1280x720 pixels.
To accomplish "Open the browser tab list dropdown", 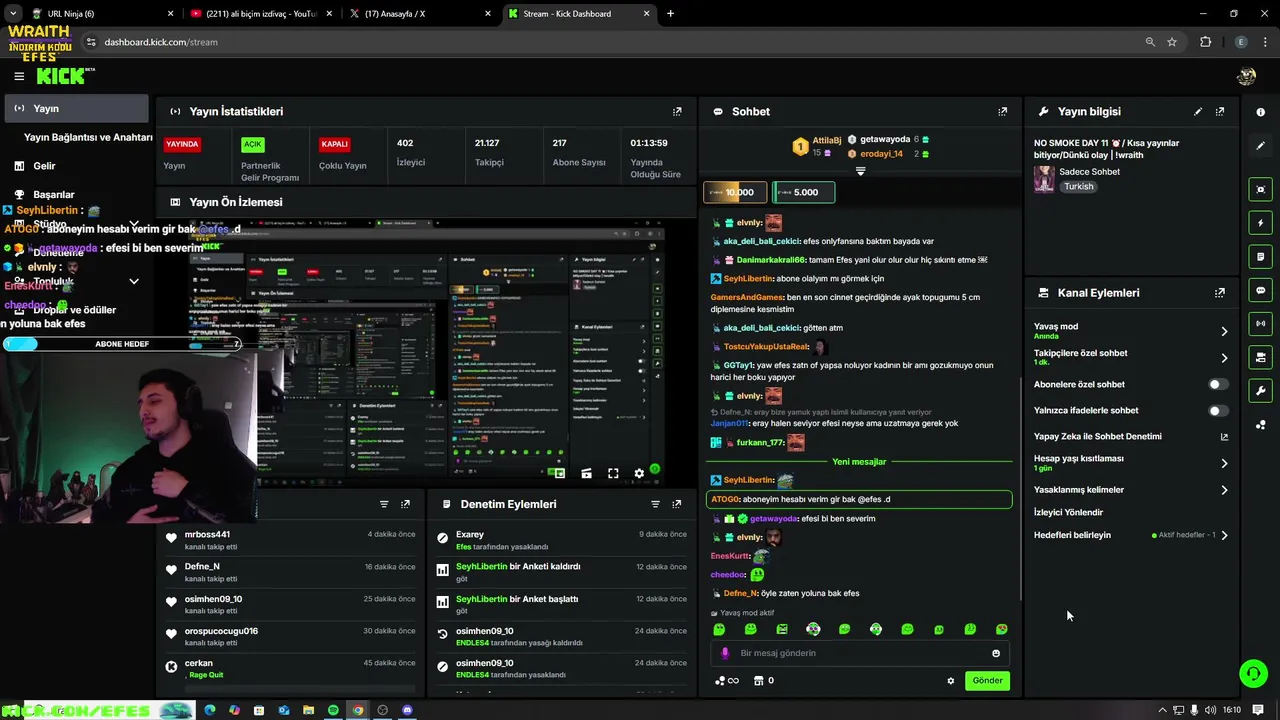I will coord(13,14).
